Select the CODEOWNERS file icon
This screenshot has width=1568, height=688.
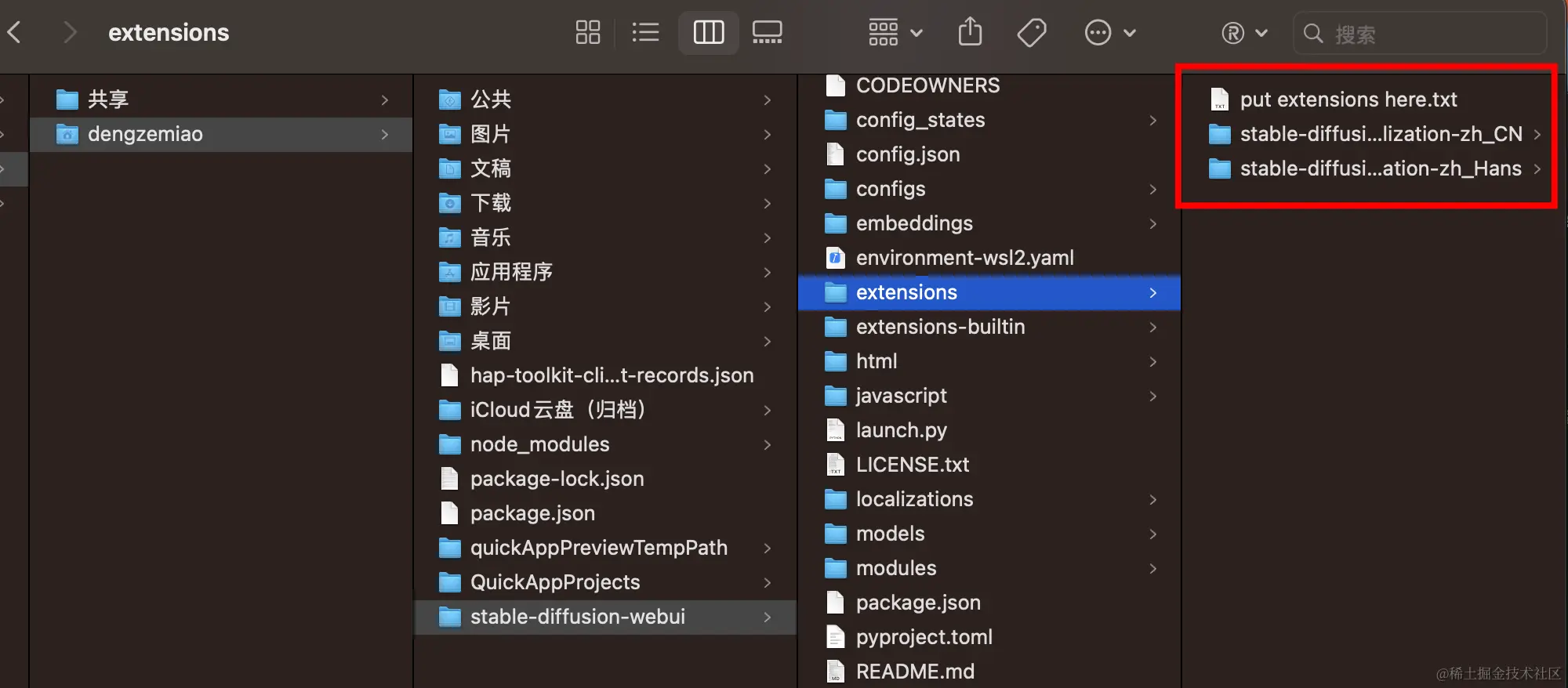point(836,85)
